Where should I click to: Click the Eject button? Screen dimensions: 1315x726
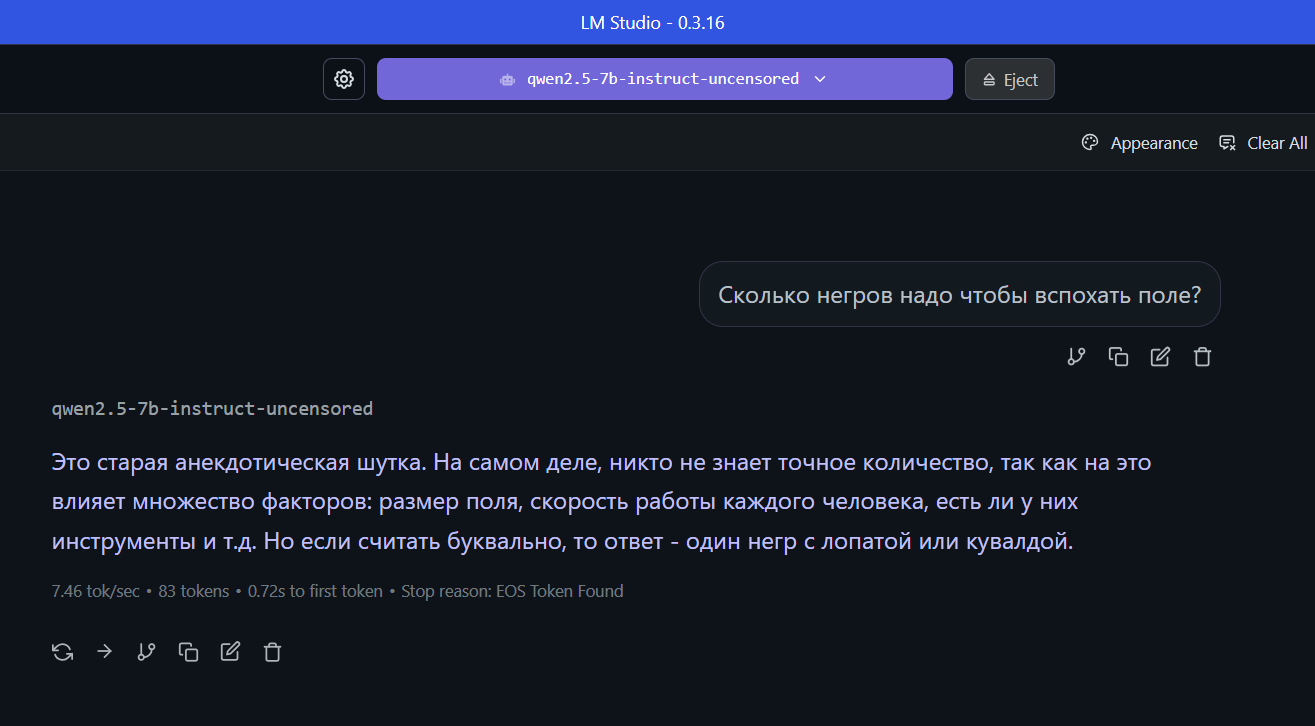coord(1009,79)
